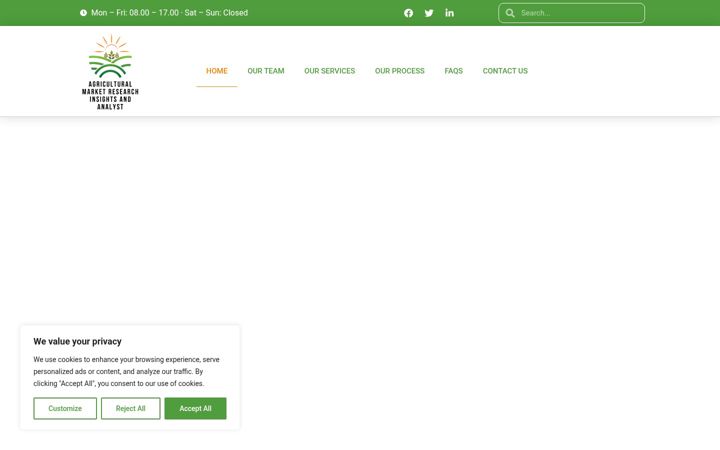Open the Facebook page icon
720x450 pixels.
coord(408,13)
